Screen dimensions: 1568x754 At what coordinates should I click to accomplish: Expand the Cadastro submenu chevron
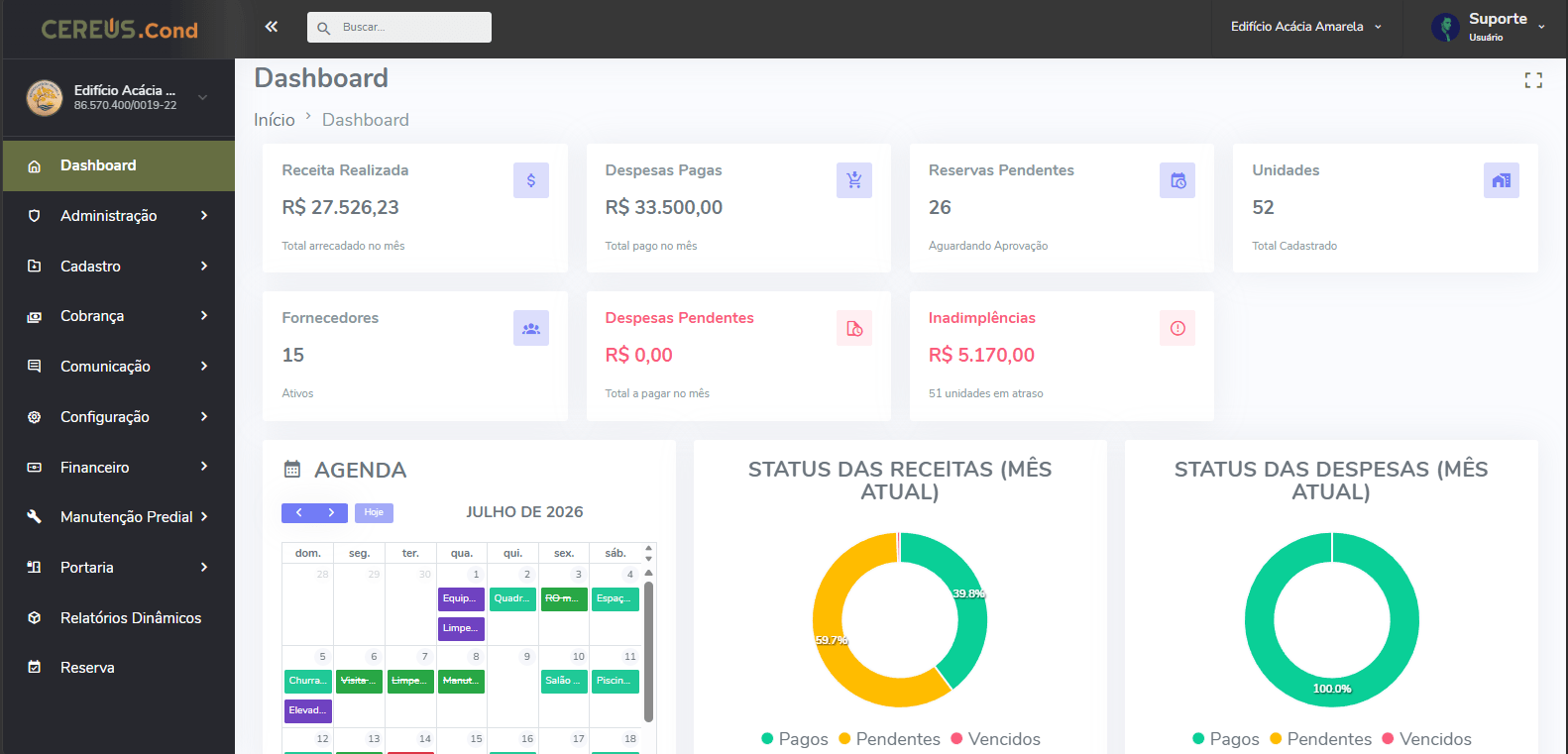tap(204, 266)
